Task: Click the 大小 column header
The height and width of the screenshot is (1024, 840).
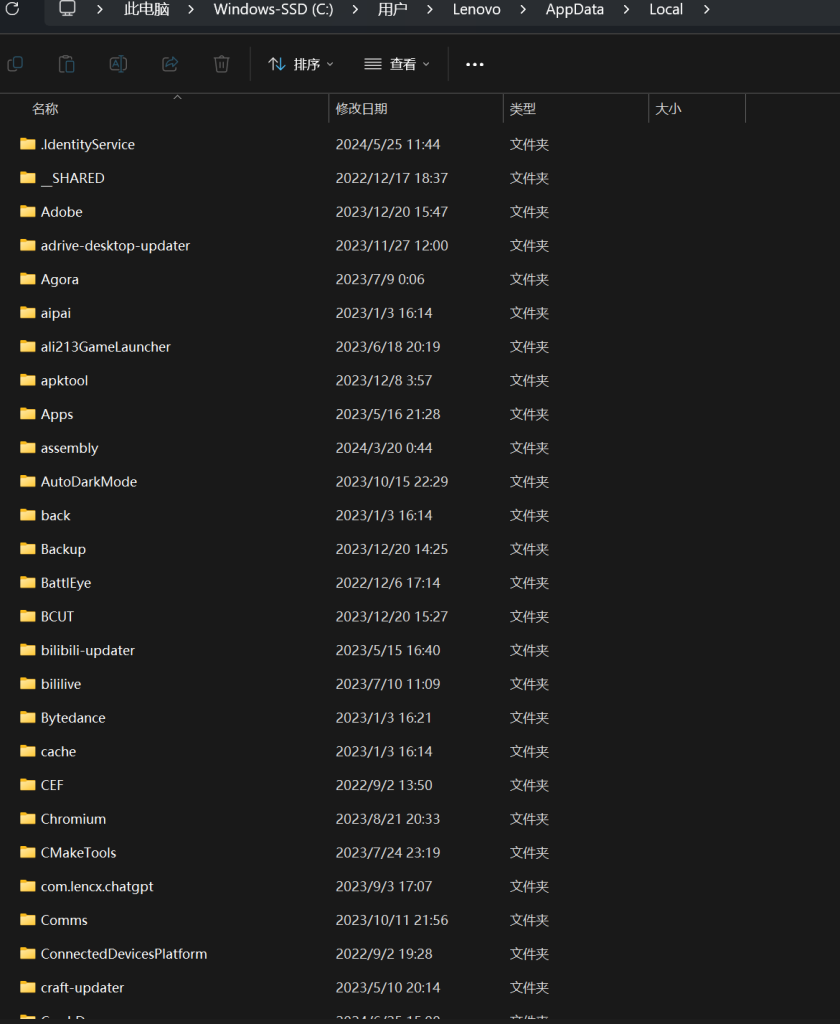Action: (x=668, y=109)
